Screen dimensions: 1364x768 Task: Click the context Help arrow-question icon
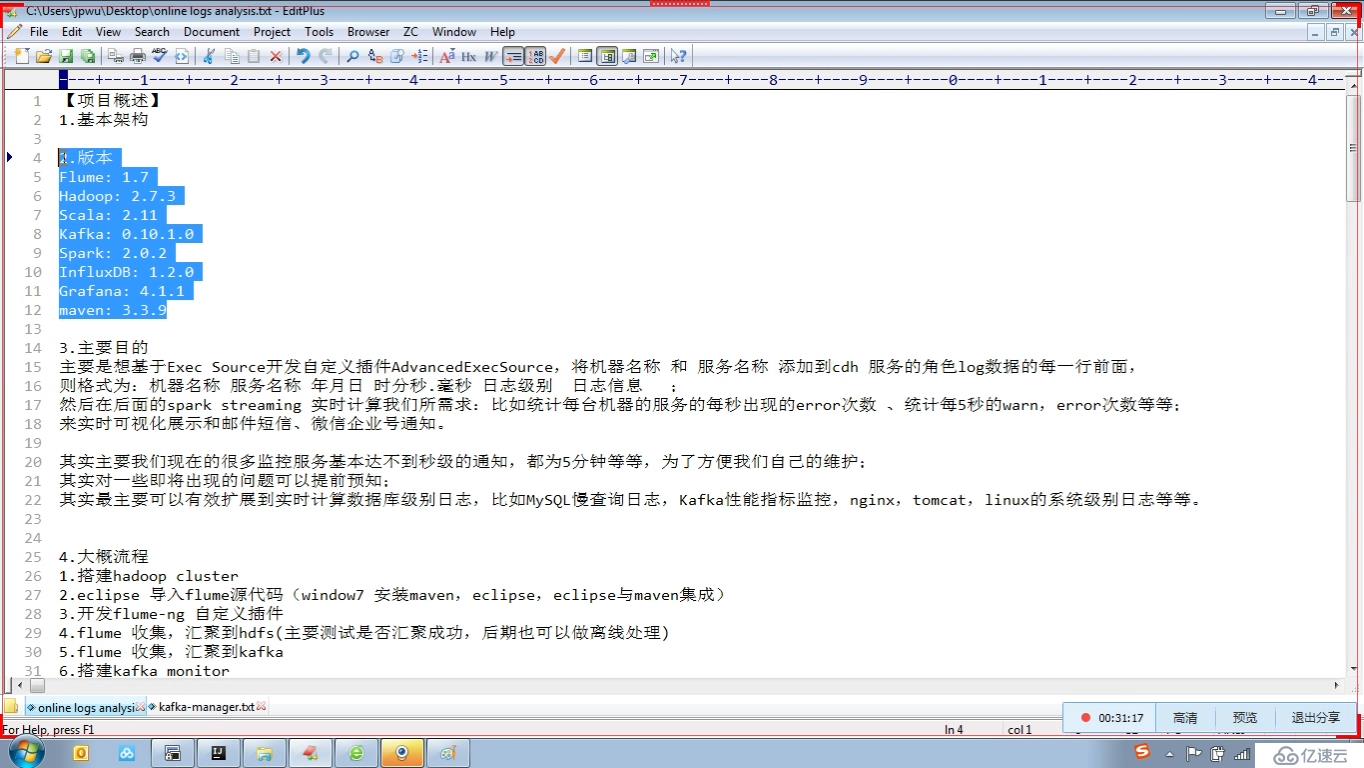click(x=678, y=56)
